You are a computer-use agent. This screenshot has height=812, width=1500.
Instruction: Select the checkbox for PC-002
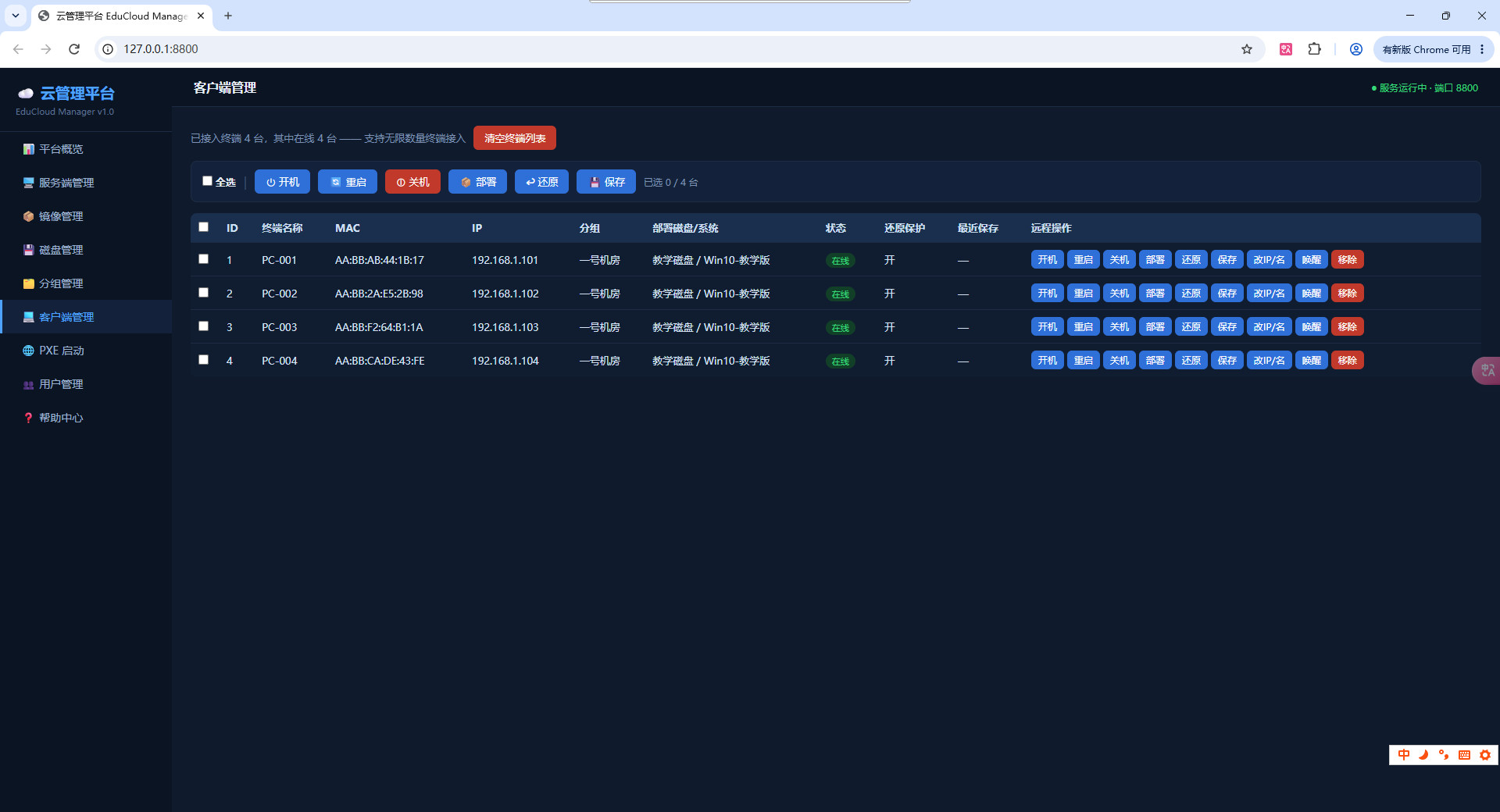point(203,293)
